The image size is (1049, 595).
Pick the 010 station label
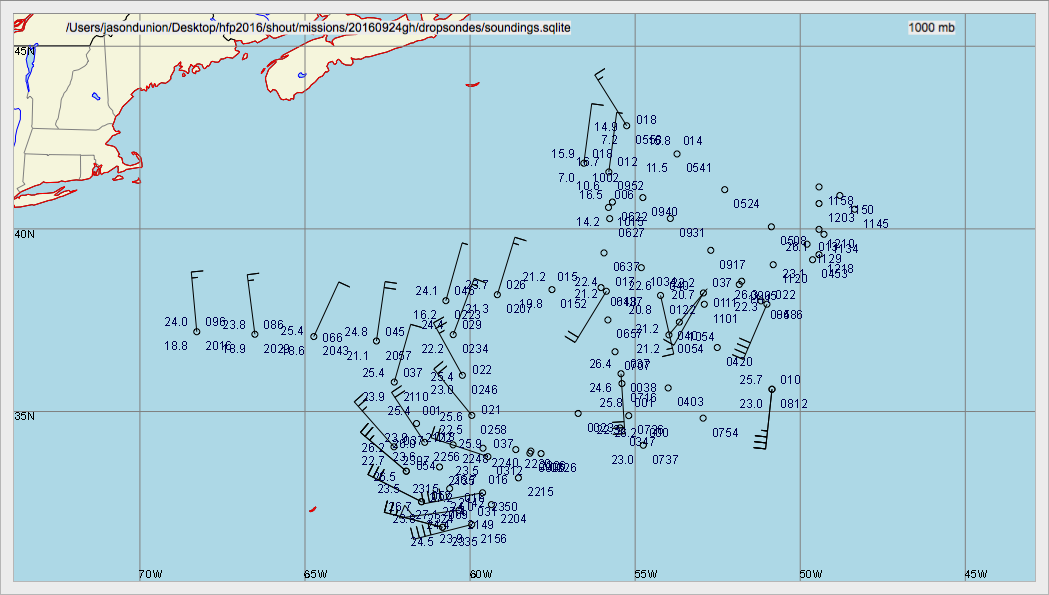[x=790, y=379]
